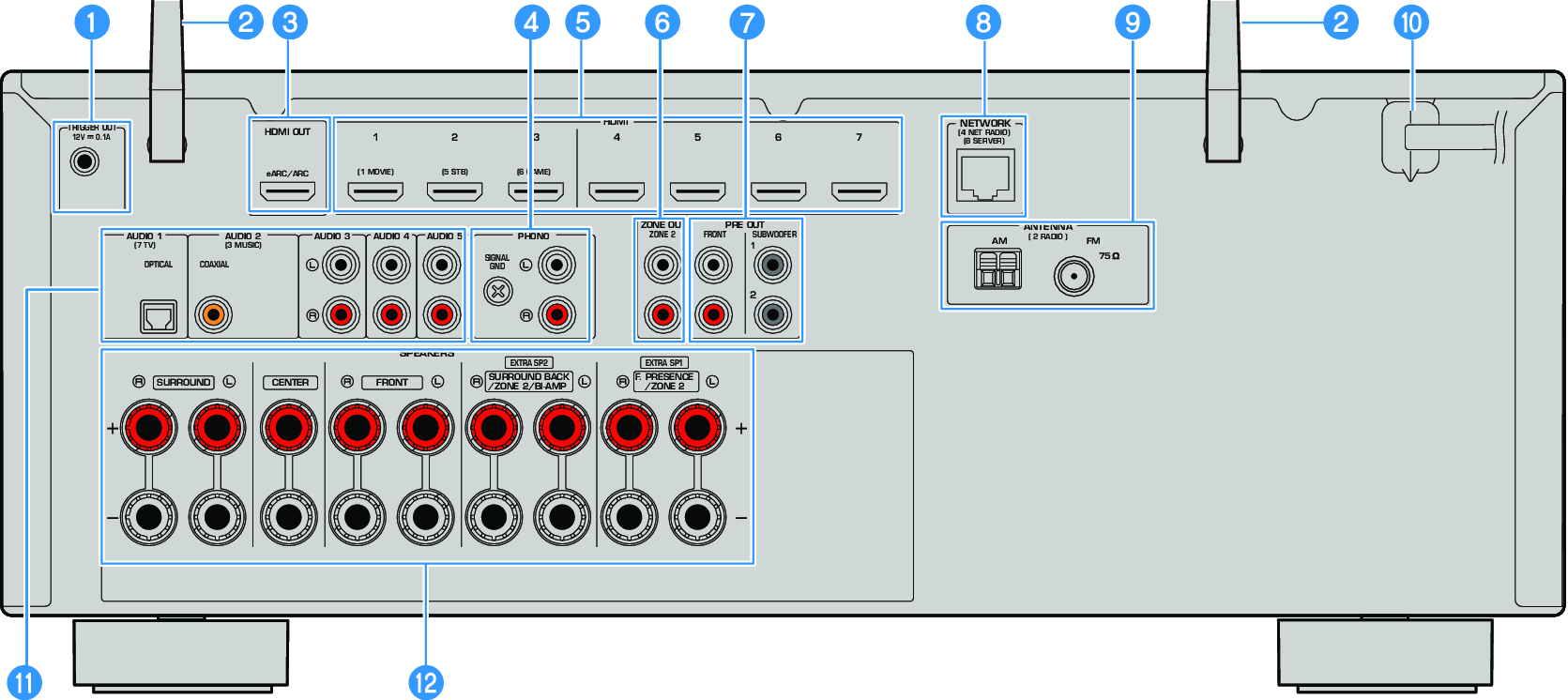Image resolution: width=1568 pixels, height=700 pixels.
Task: Click callout number 12 below the speakers
Action: coord(425,682)
